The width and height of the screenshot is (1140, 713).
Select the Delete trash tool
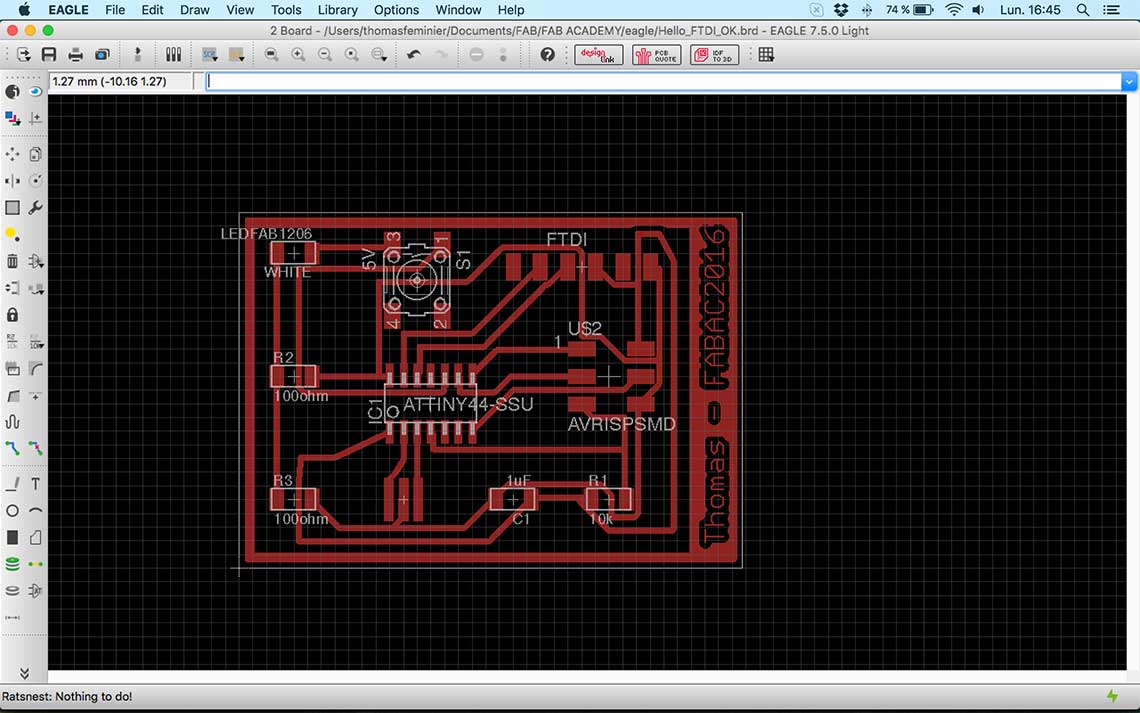click(x=12, y=261)
